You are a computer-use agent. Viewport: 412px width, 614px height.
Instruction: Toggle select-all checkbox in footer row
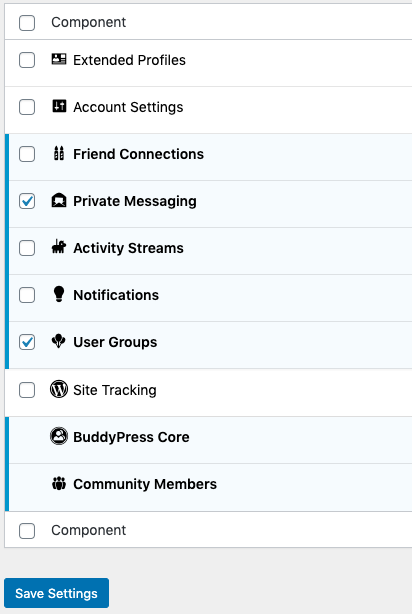click(x=27, y=531)
